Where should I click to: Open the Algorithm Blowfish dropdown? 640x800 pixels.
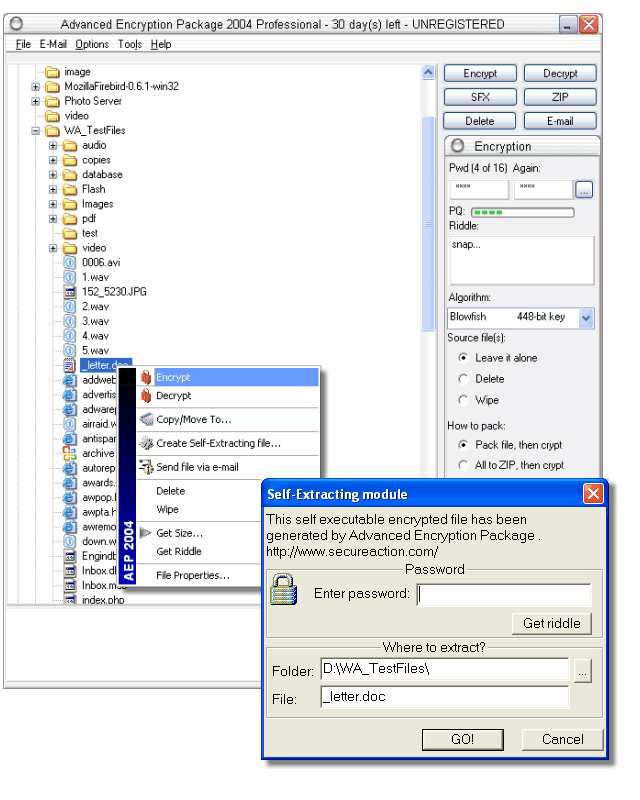coord(586,318)
